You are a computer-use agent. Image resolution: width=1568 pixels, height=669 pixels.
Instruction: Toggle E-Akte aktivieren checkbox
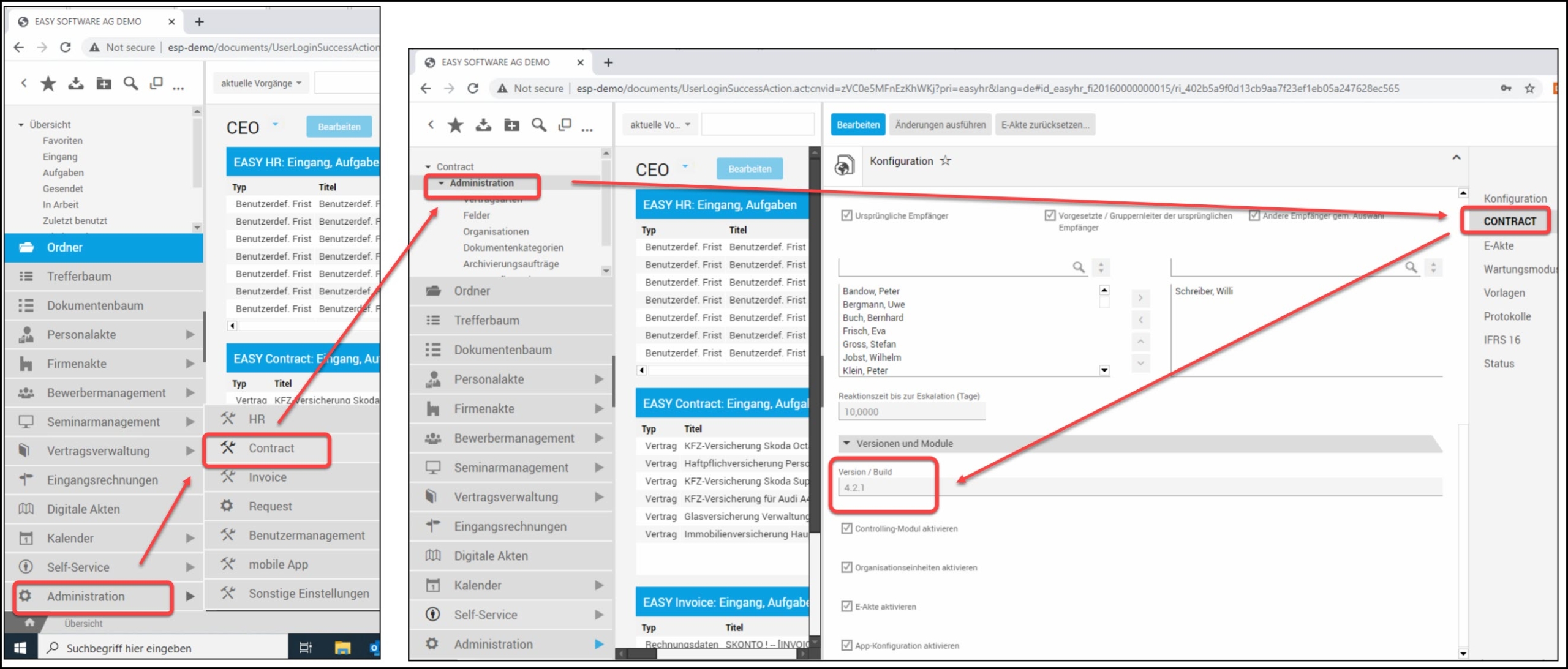846,606
